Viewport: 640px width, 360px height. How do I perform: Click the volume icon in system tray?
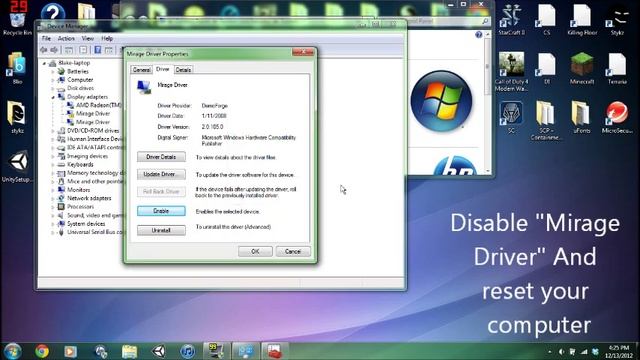click(561, 351)
